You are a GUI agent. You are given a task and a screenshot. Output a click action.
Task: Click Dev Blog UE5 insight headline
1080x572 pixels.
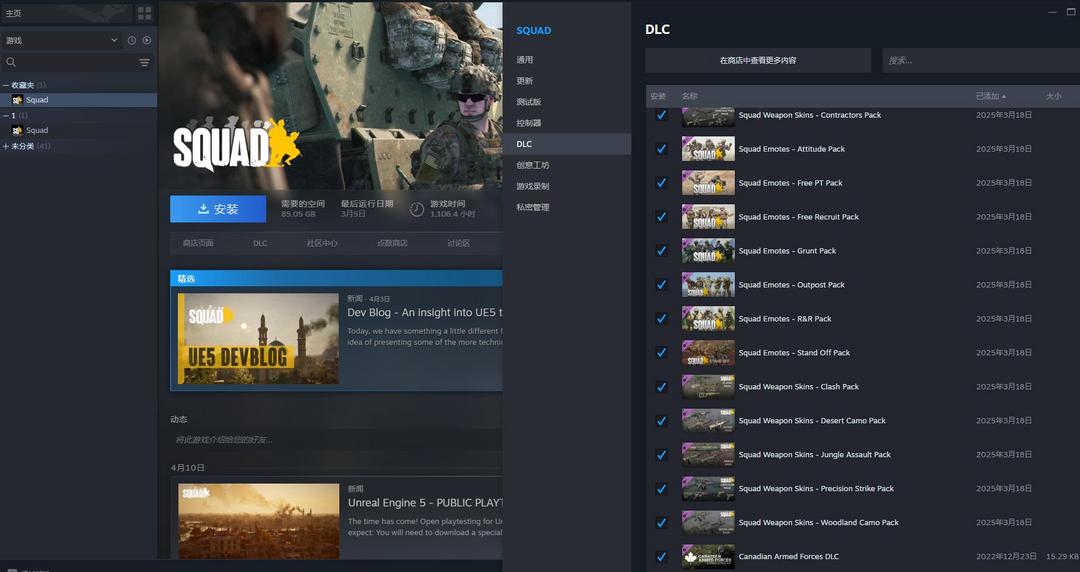pyautogui.click(x=424, y=312)
